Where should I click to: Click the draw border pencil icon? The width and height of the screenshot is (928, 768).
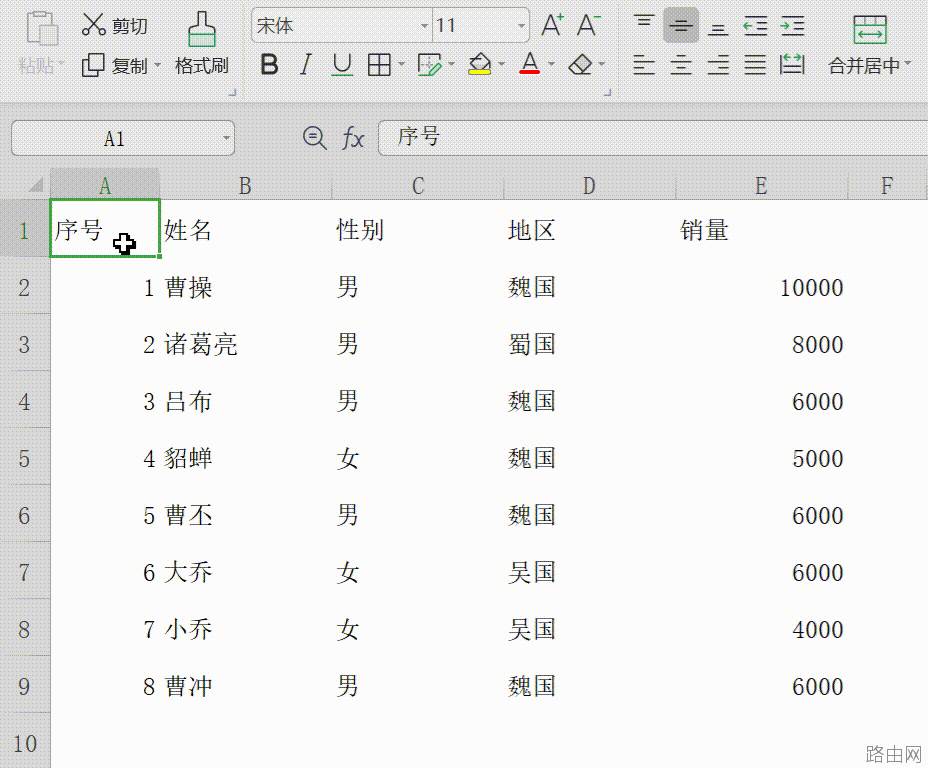(429, 64)
